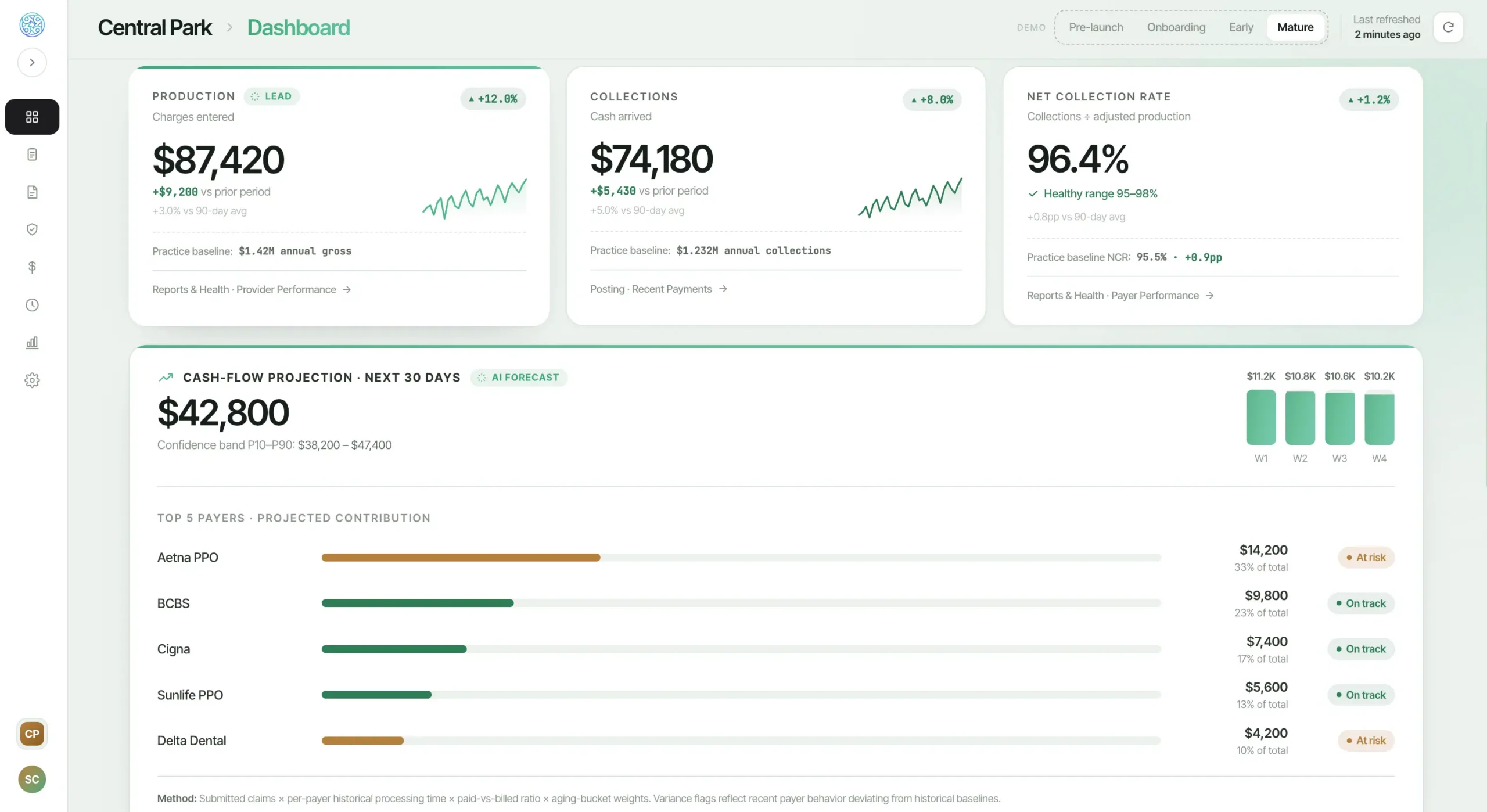Open Posting Recent Payments link
1487x812 pixels.
pos(659,289)
